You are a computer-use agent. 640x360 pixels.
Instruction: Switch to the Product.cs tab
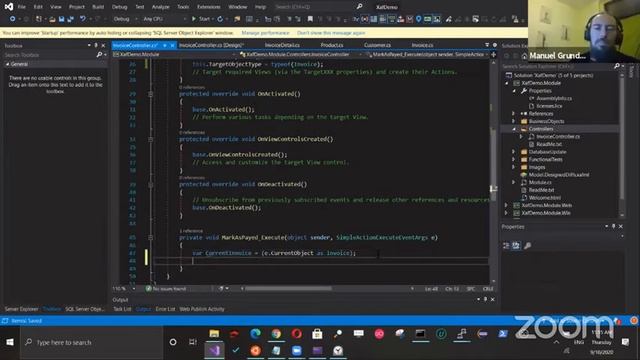332,45
